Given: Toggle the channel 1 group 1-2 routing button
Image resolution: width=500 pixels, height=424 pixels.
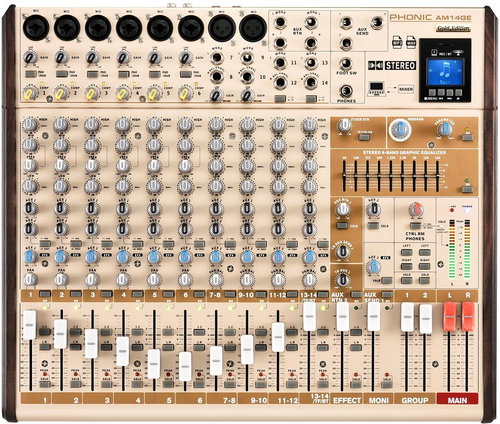Looking at the screenshot, I should click(x=45, y=332).
